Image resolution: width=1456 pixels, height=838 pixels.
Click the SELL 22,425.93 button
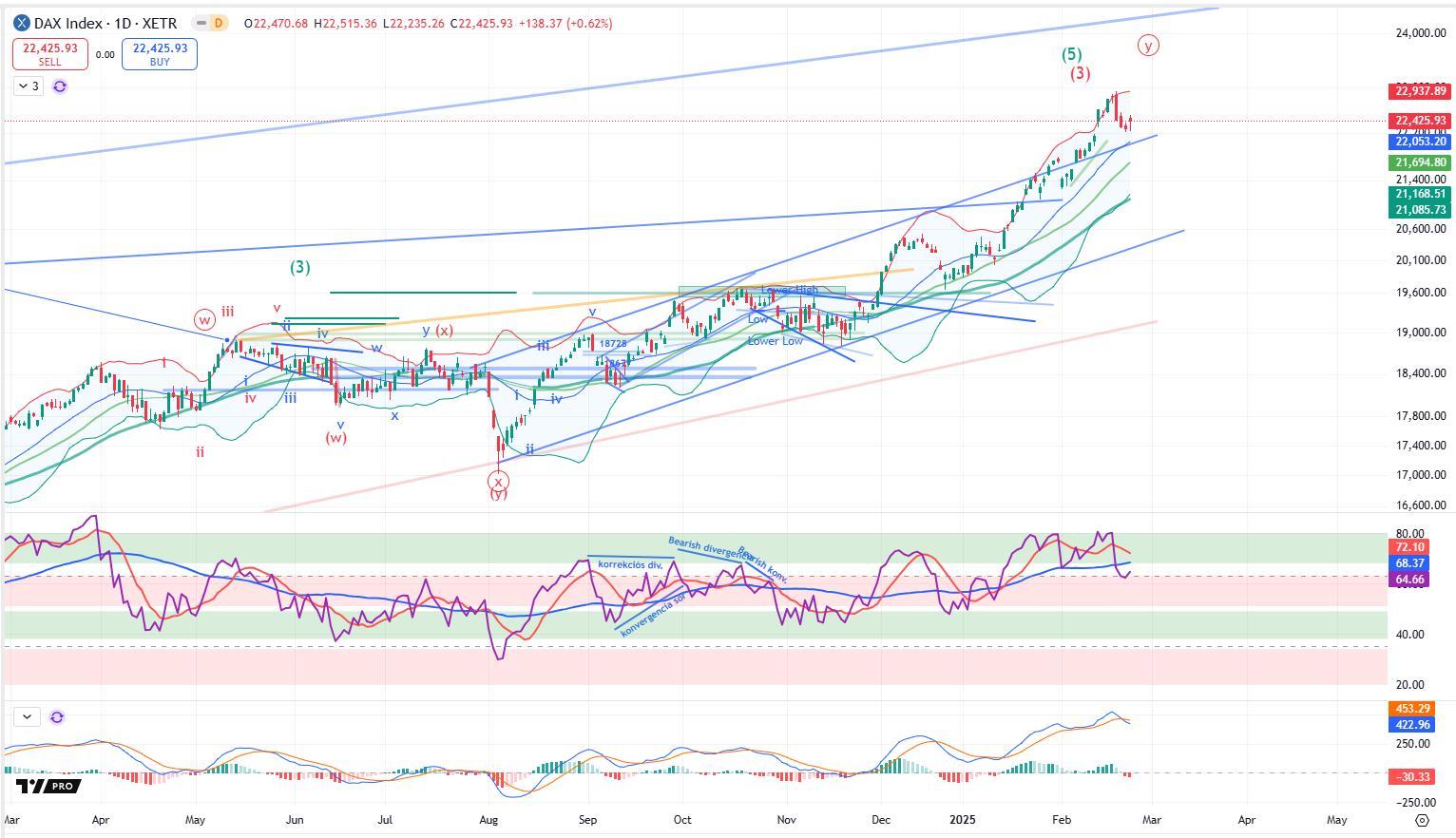pyautogui.click(x=49, y=54)
